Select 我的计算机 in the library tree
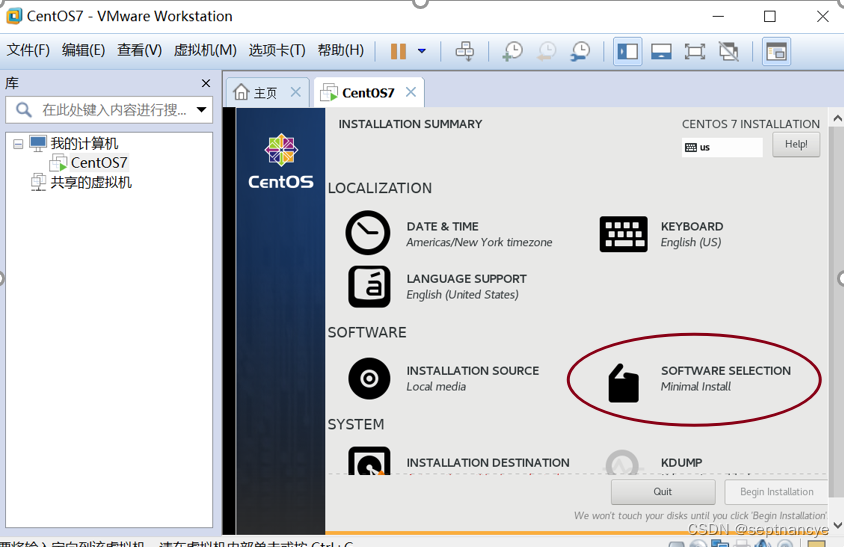 point(84,144)
